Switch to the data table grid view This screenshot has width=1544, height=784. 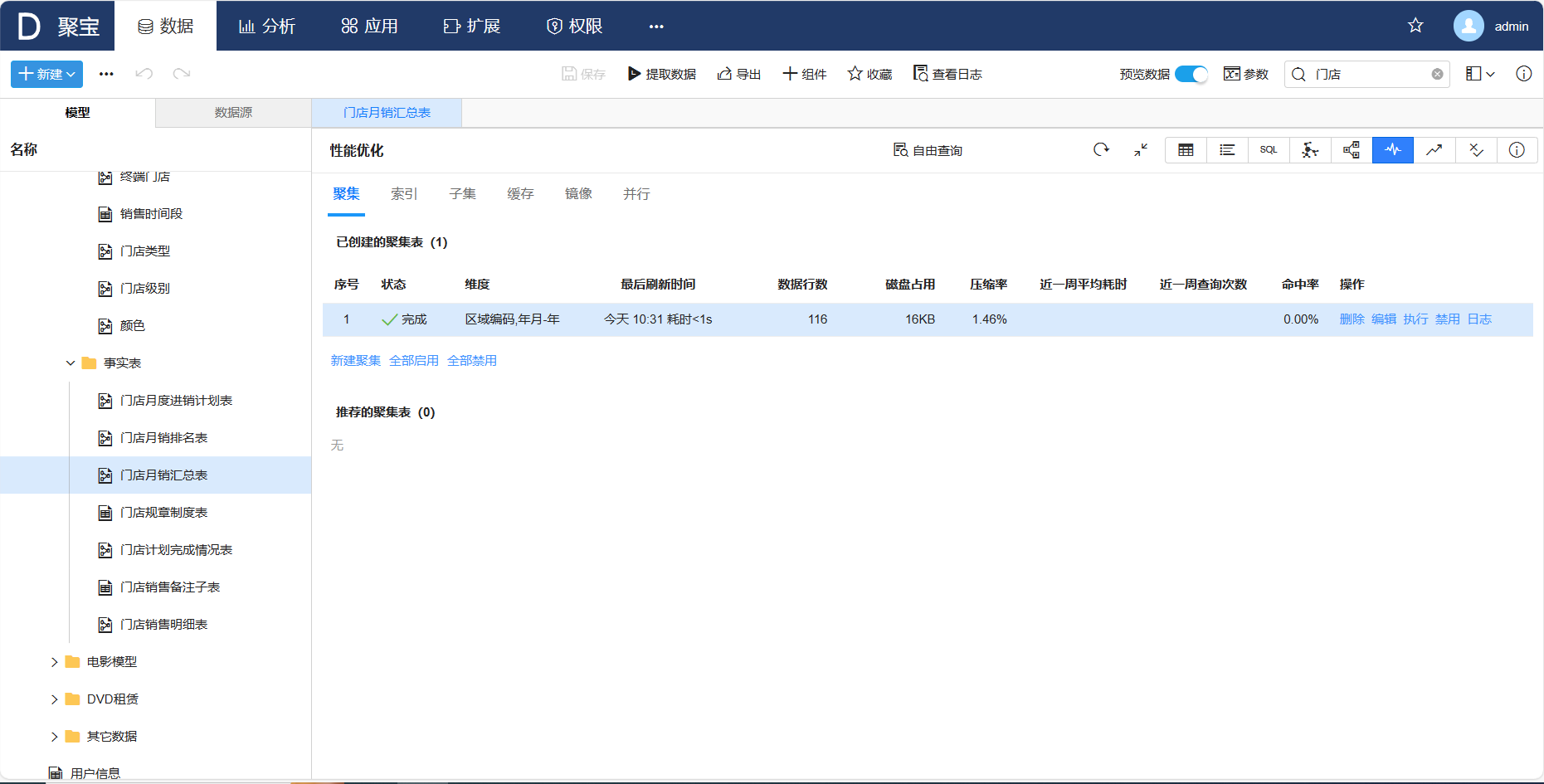point(1186,150)
